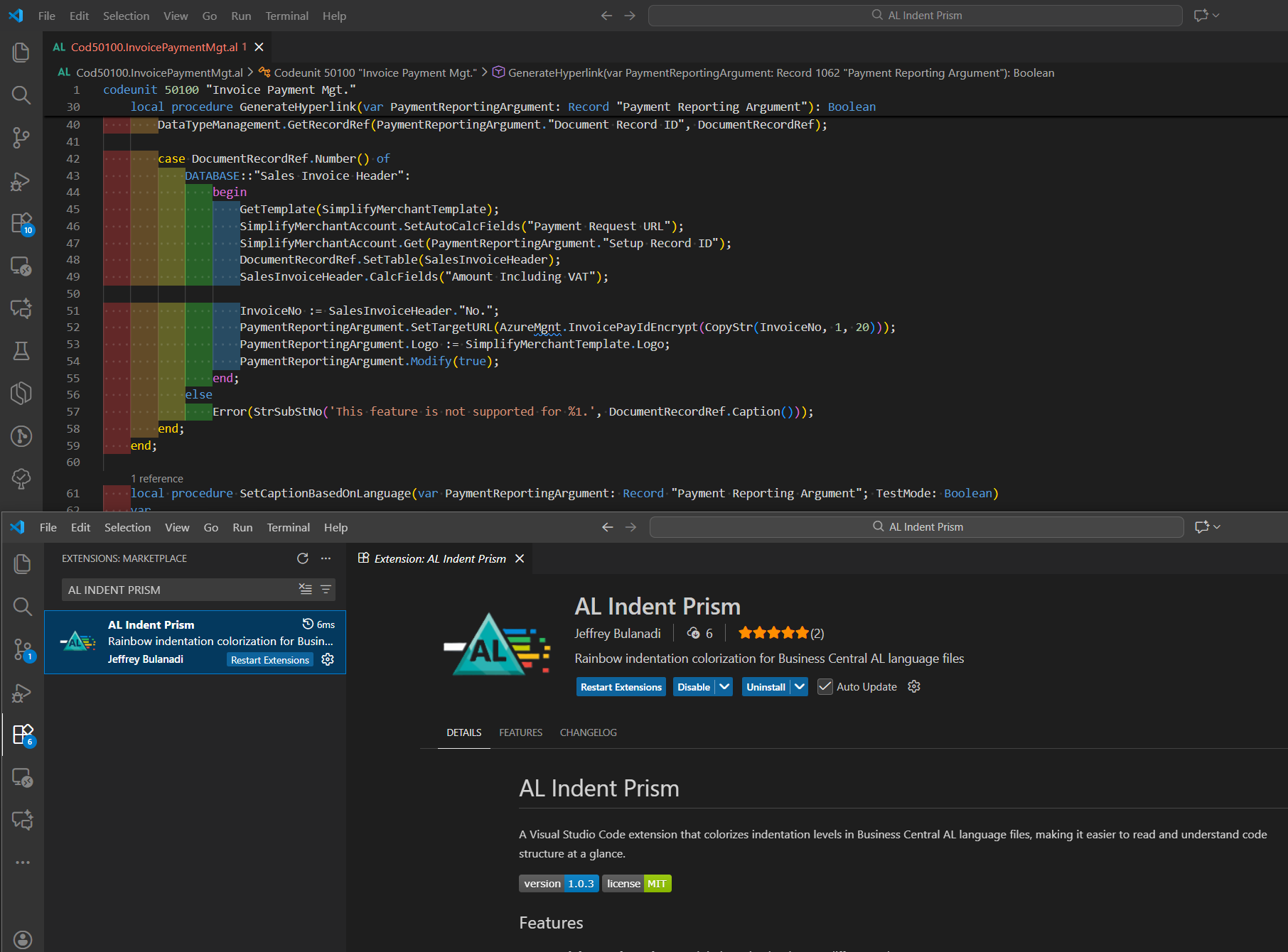Expand the Uninstall button dropdown arrow
This screenshot has height=952, width=1288.
[800, 686]
